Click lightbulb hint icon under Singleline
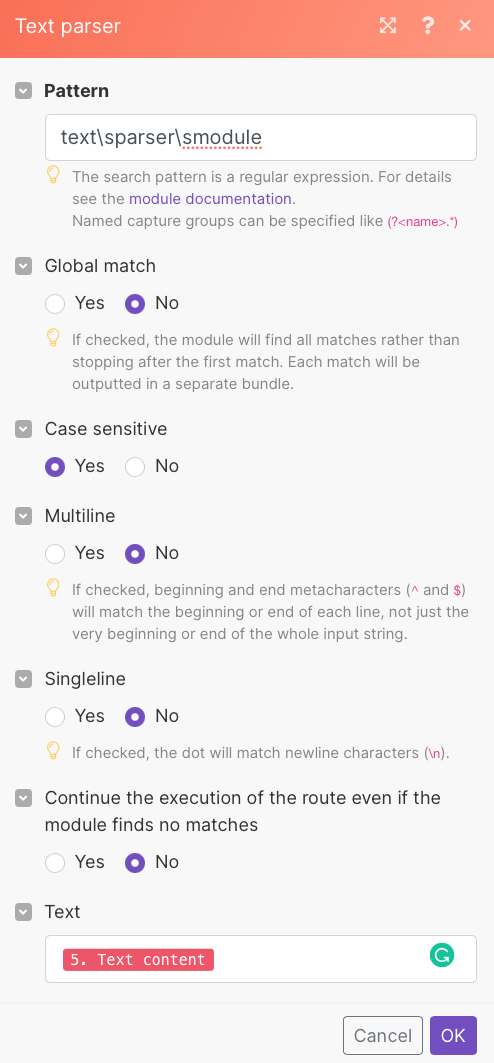 [x=54, y=751]
